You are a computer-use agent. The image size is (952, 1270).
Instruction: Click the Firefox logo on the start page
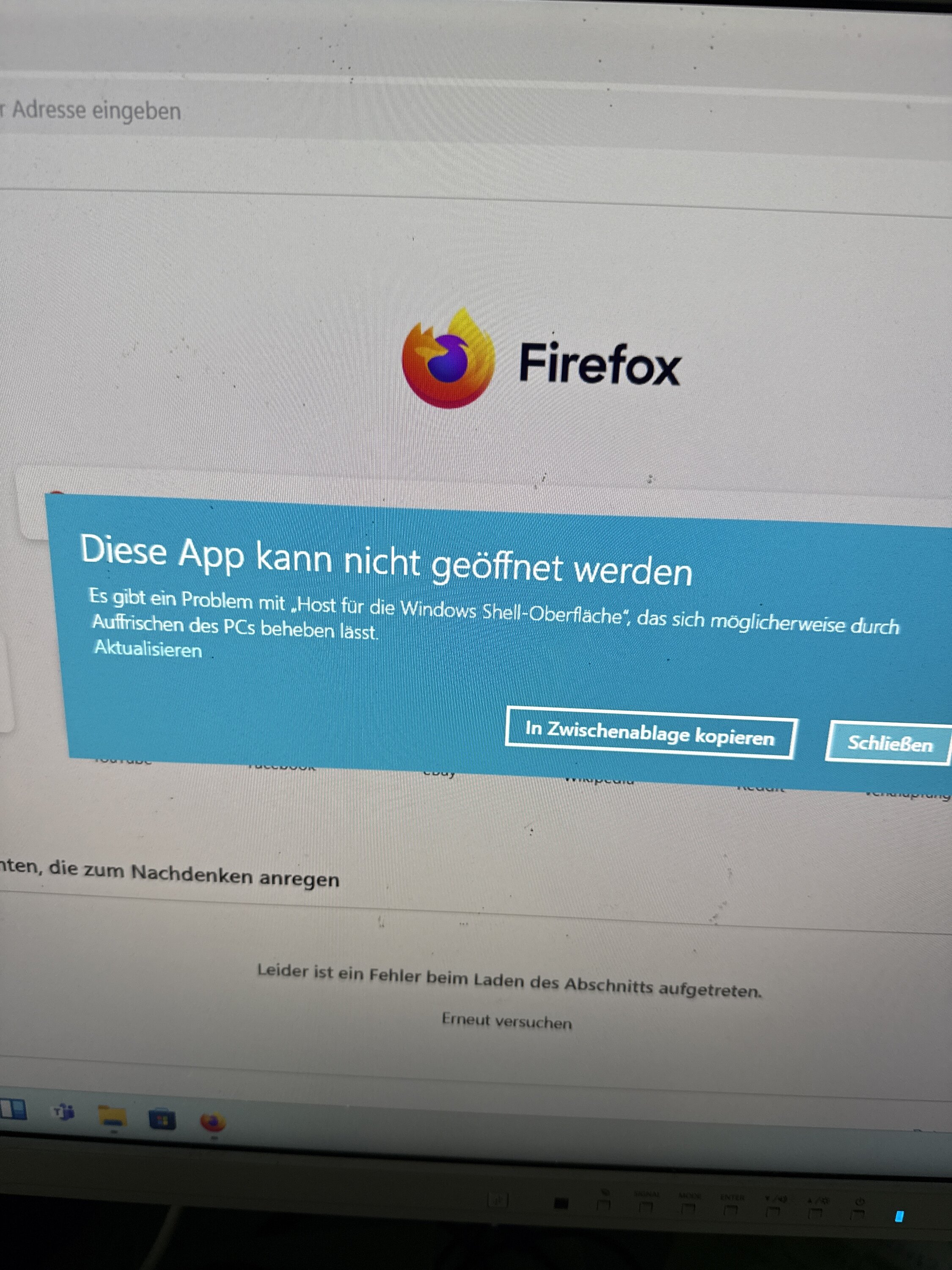coord(448,358)
